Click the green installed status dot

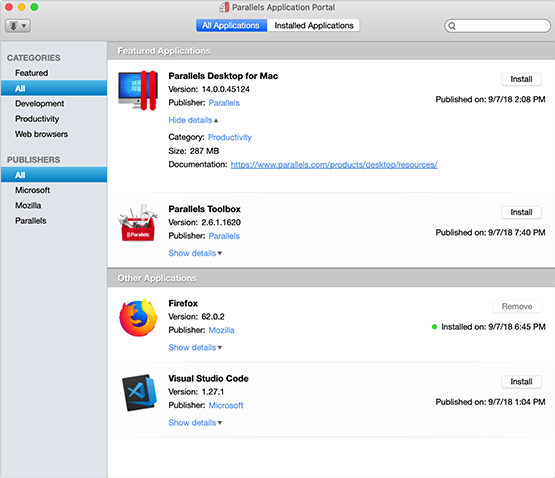point(434,326)
